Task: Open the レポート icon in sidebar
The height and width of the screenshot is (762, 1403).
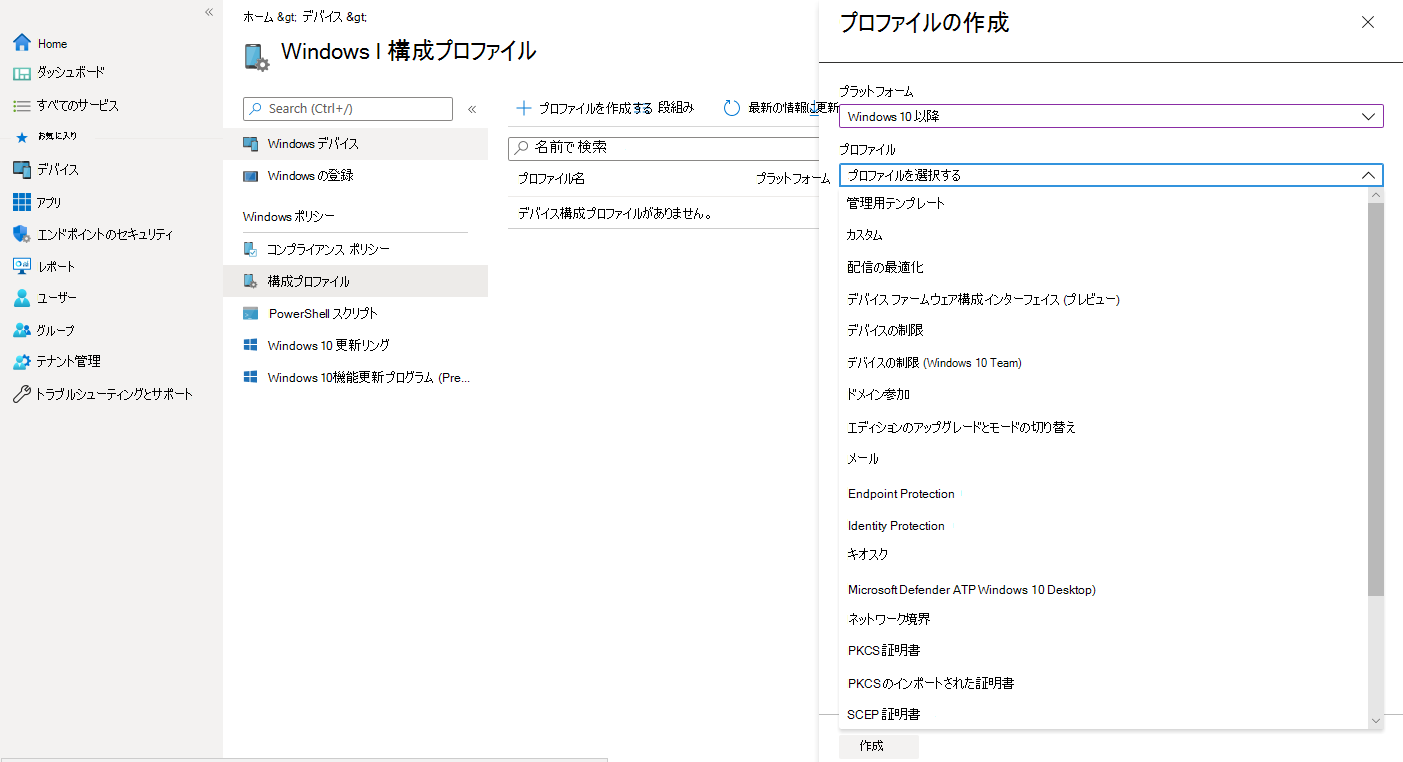Action: pyautogui.click(x=20, y=265)
